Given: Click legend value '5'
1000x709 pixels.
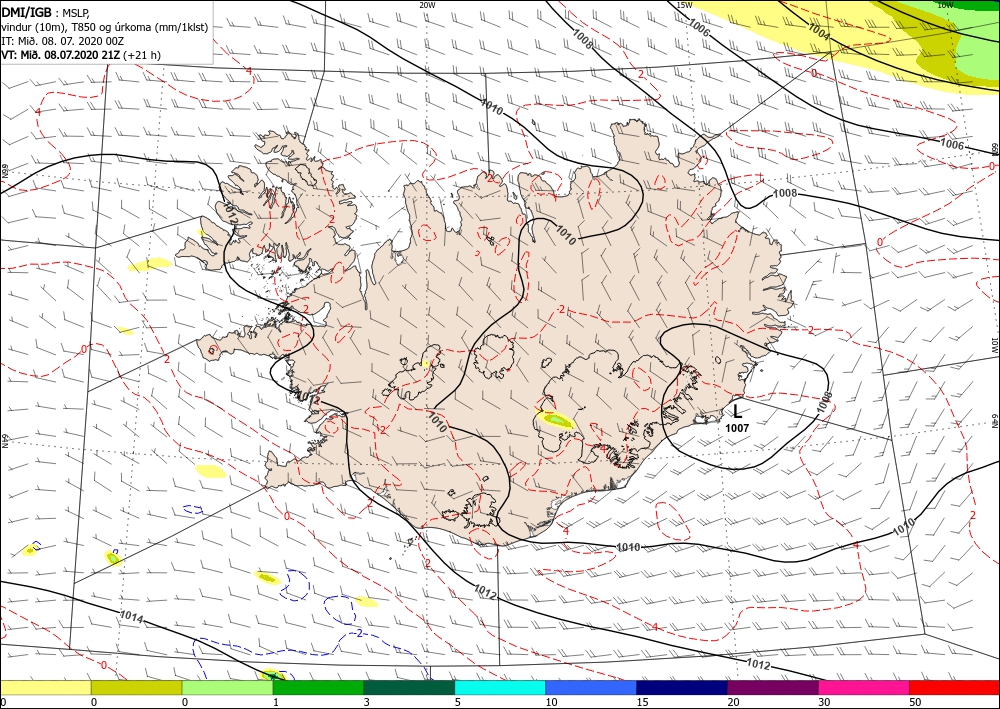Looking at the screenshot, I should [458, 702].
